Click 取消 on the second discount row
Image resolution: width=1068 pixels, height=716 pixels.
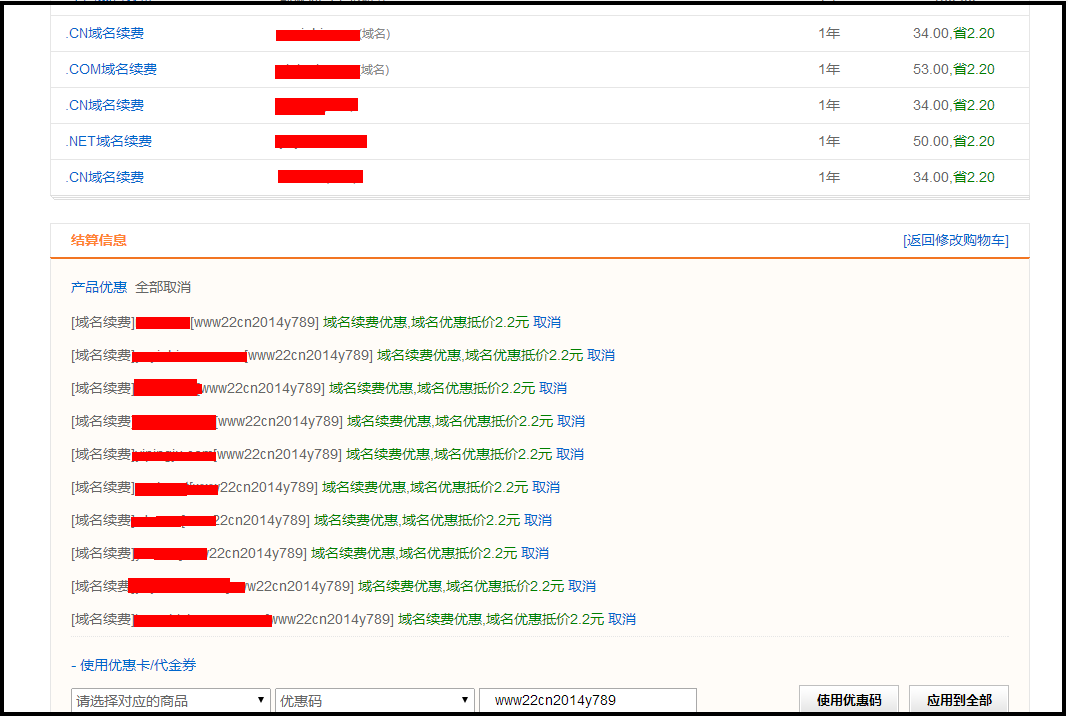[x=601, y=355]
